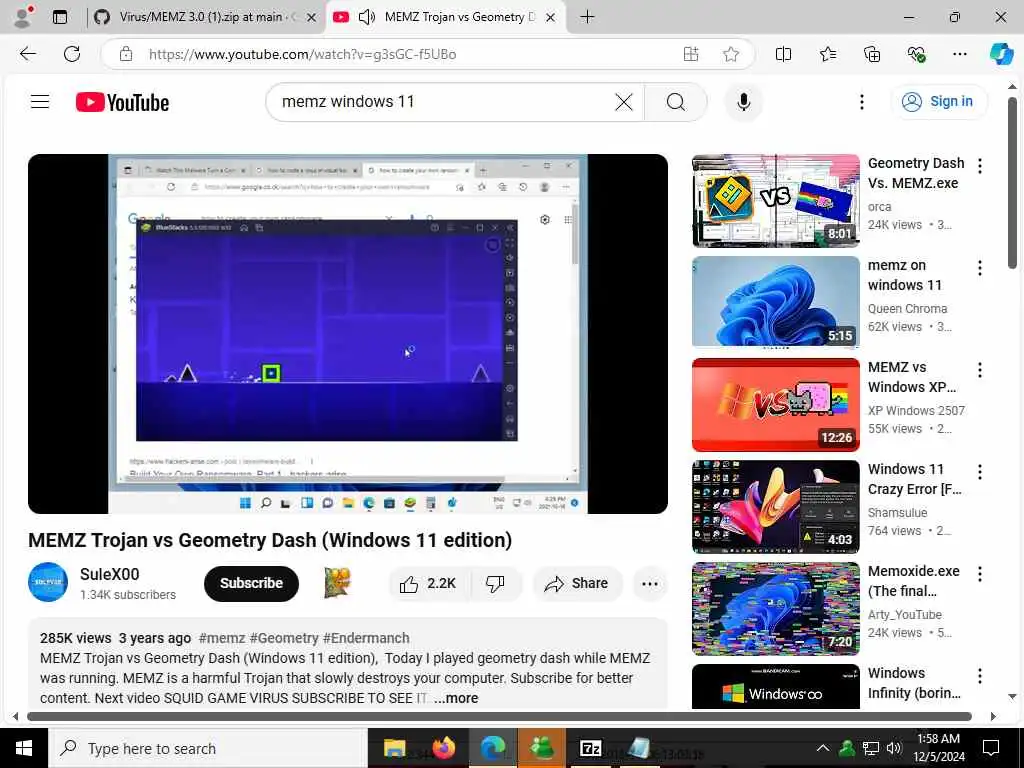Open the SuleX00 channel name link
This screenshot has width=1024, height=768.
(109, 574)
